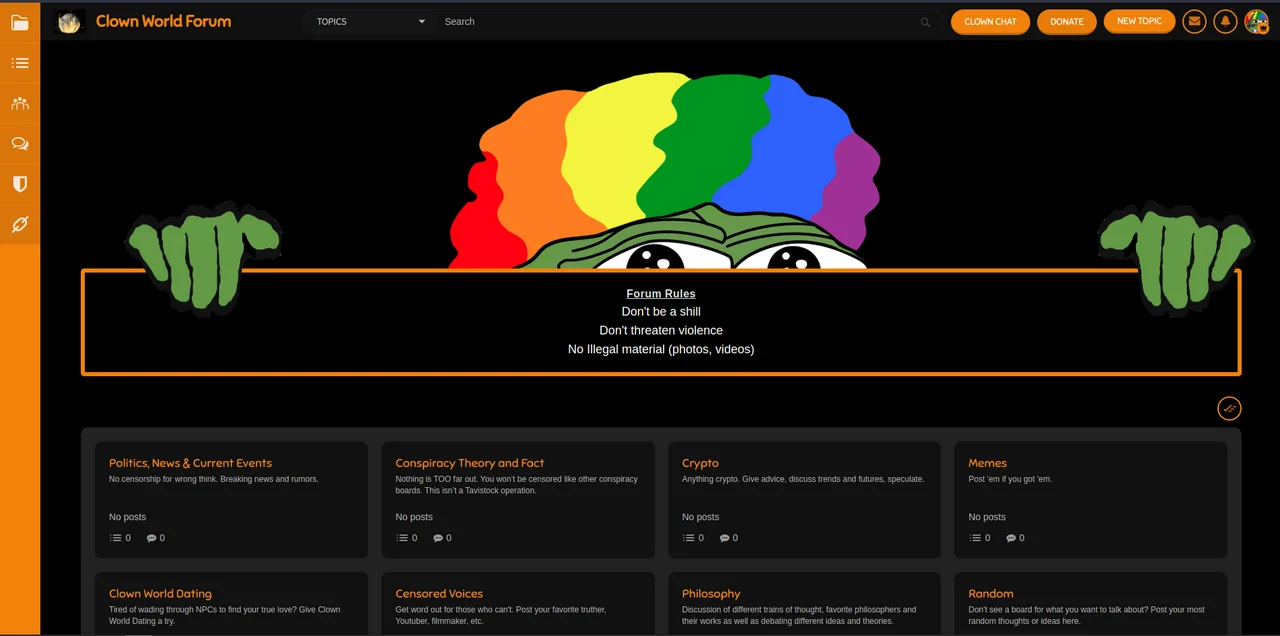Viewport: 1280px width, 636px height.
Task: Open Politics, News & Current Events board
Action: (190, 463)
